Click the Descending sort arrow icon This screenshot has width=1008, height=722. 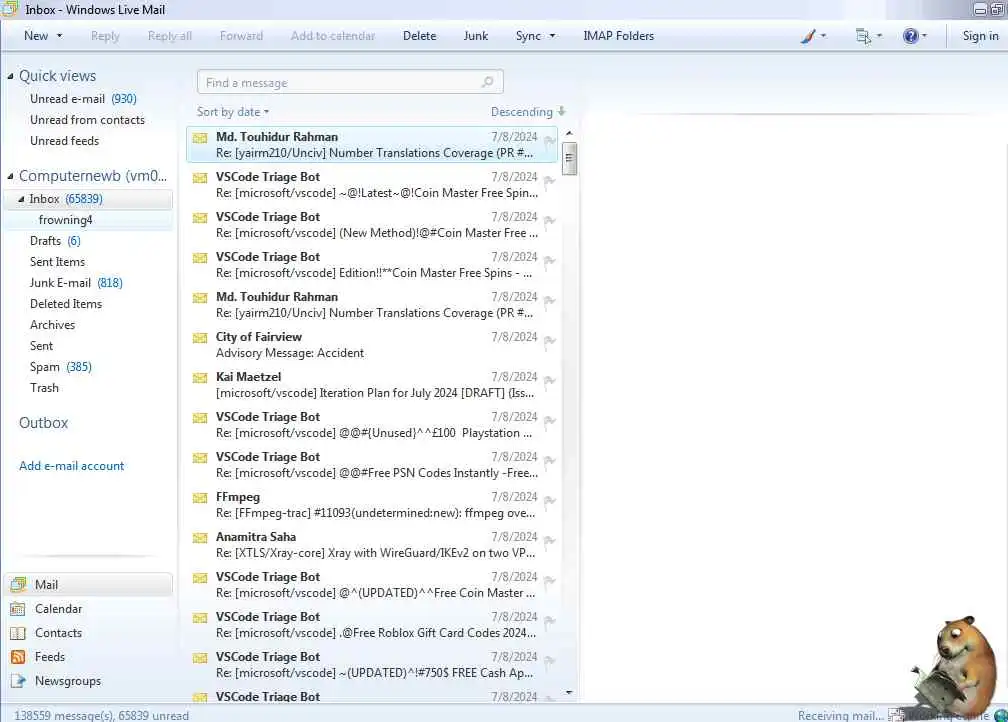pyautogui.click(x=561, y=111)
